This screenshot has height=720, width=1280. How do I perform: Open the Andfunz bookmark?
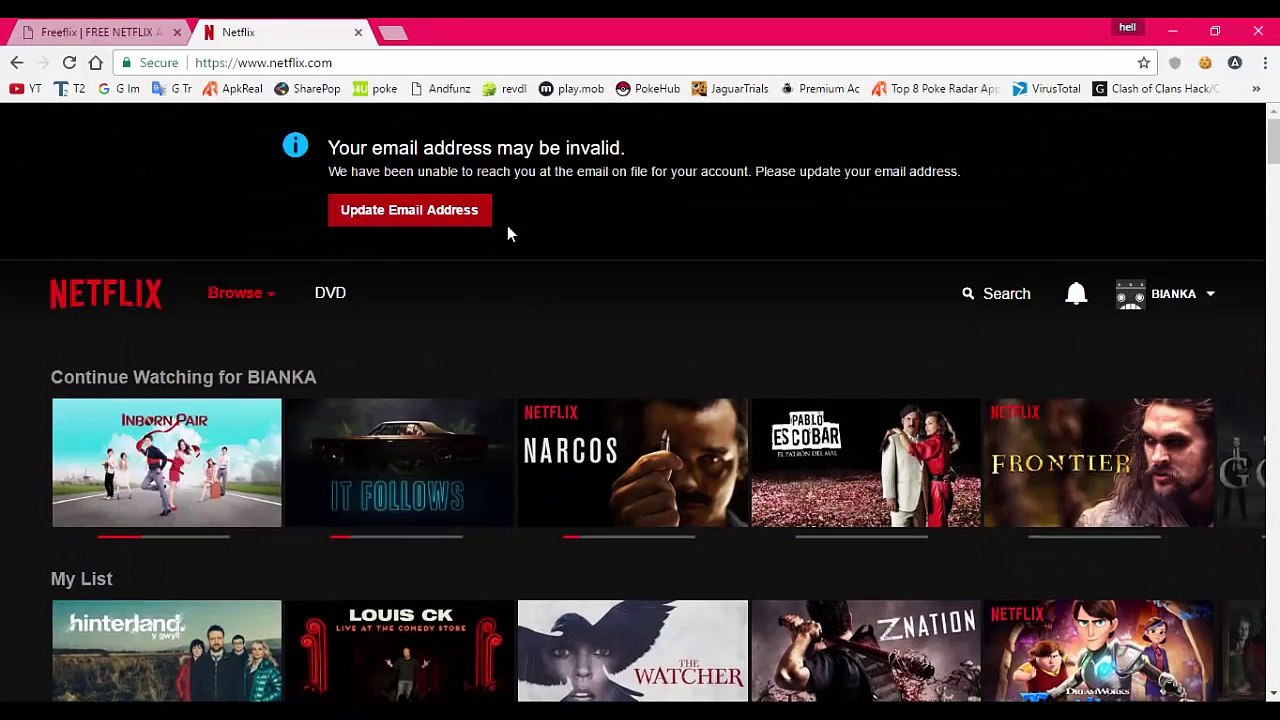440,89
